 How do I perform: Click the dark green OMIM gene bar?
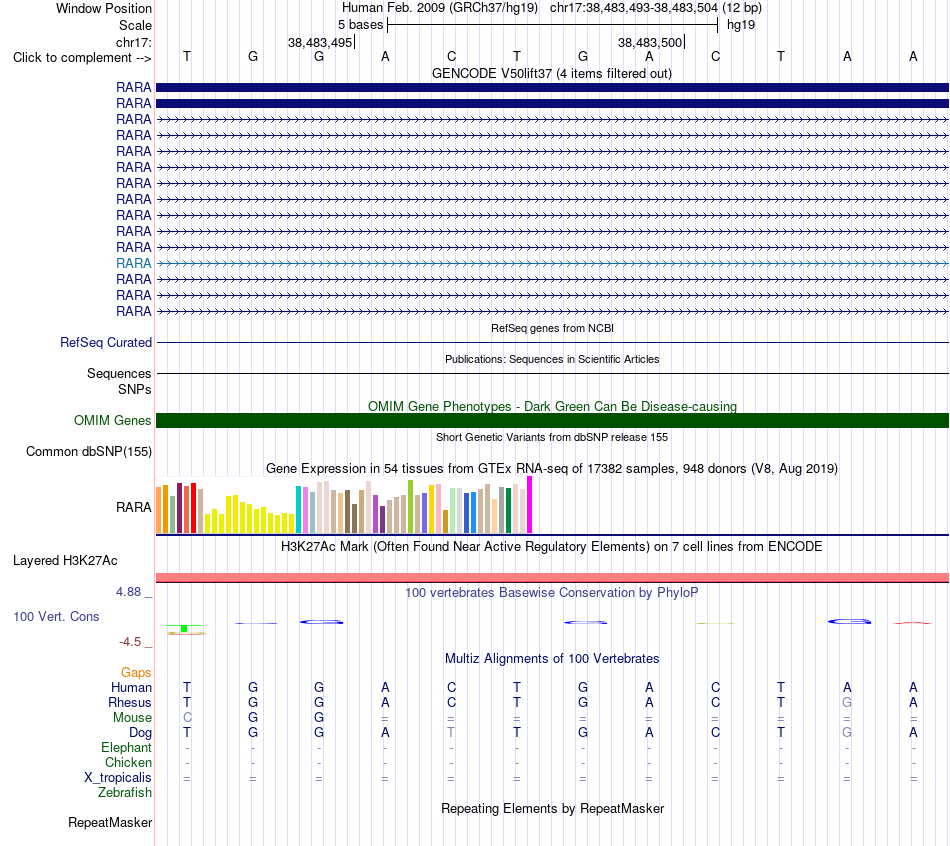pyautogui.click(x=553, y=421)
